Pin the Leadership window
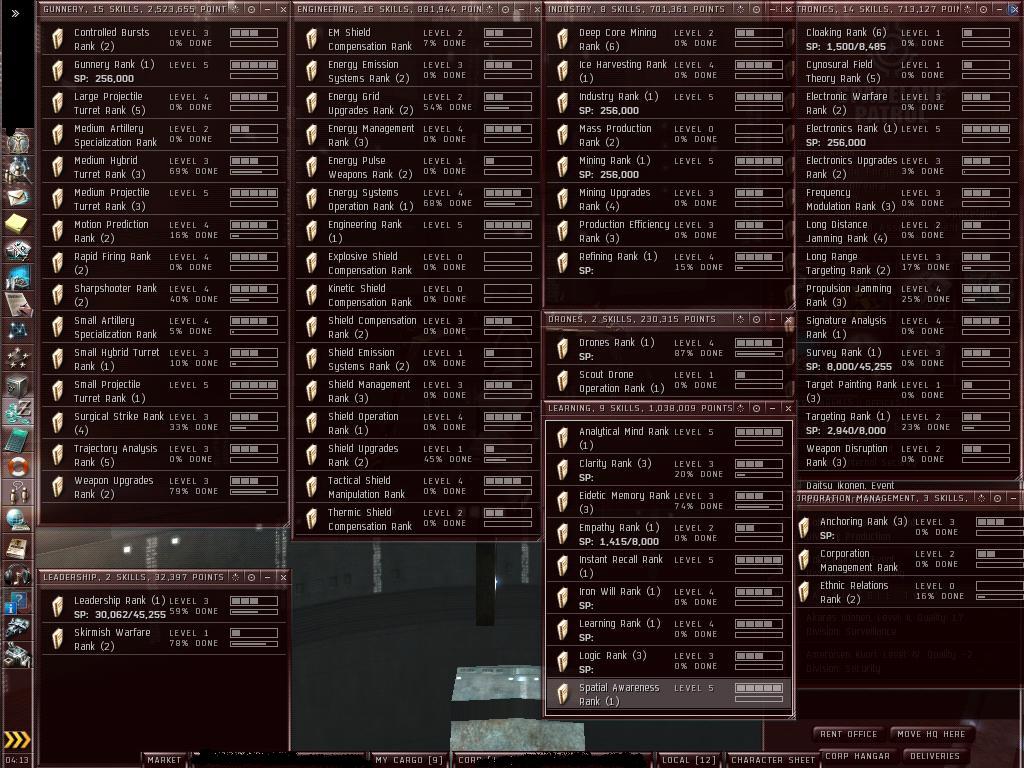Screen dimensions: 1024x768 236,577
